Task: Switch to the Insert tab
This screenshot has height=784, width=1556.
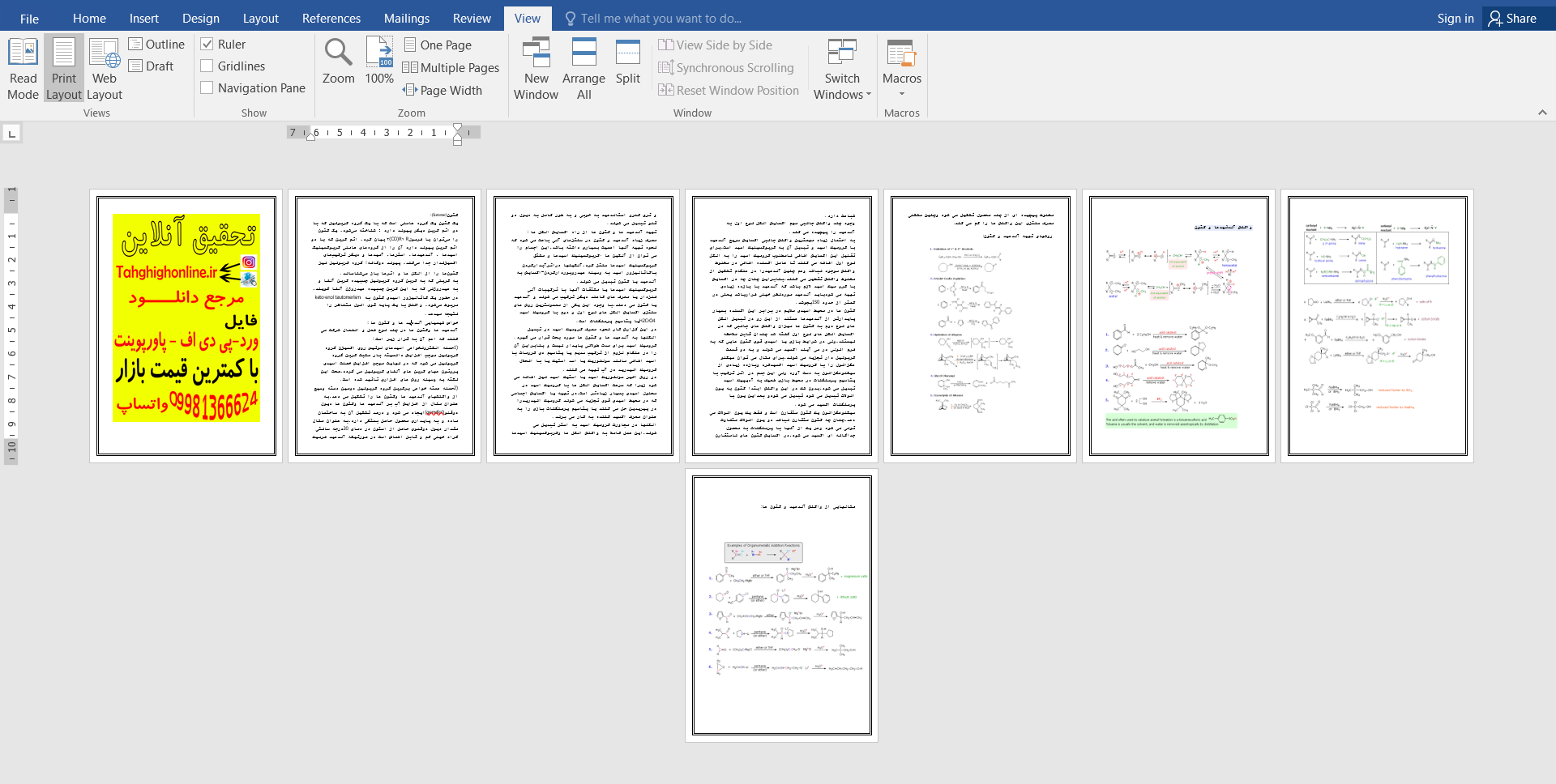Action: click(144, 19)
